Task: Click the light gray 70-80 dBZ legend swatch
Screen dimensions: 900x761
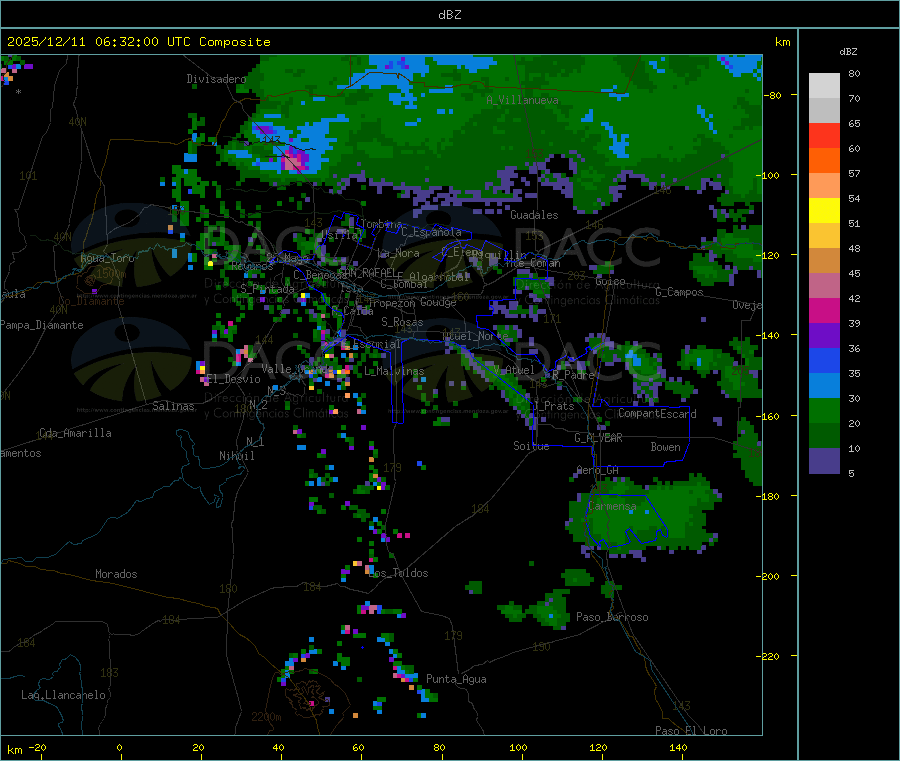Action: coord(824,86)
